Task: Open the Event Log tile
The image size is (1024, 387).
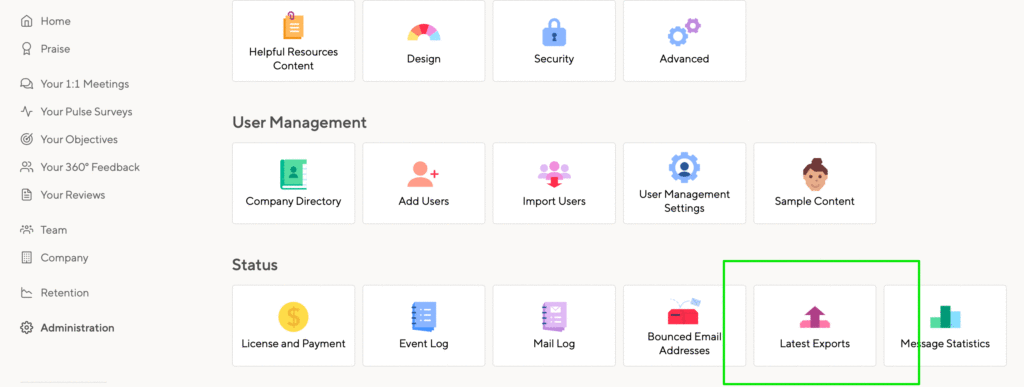Action: point(424,326)
